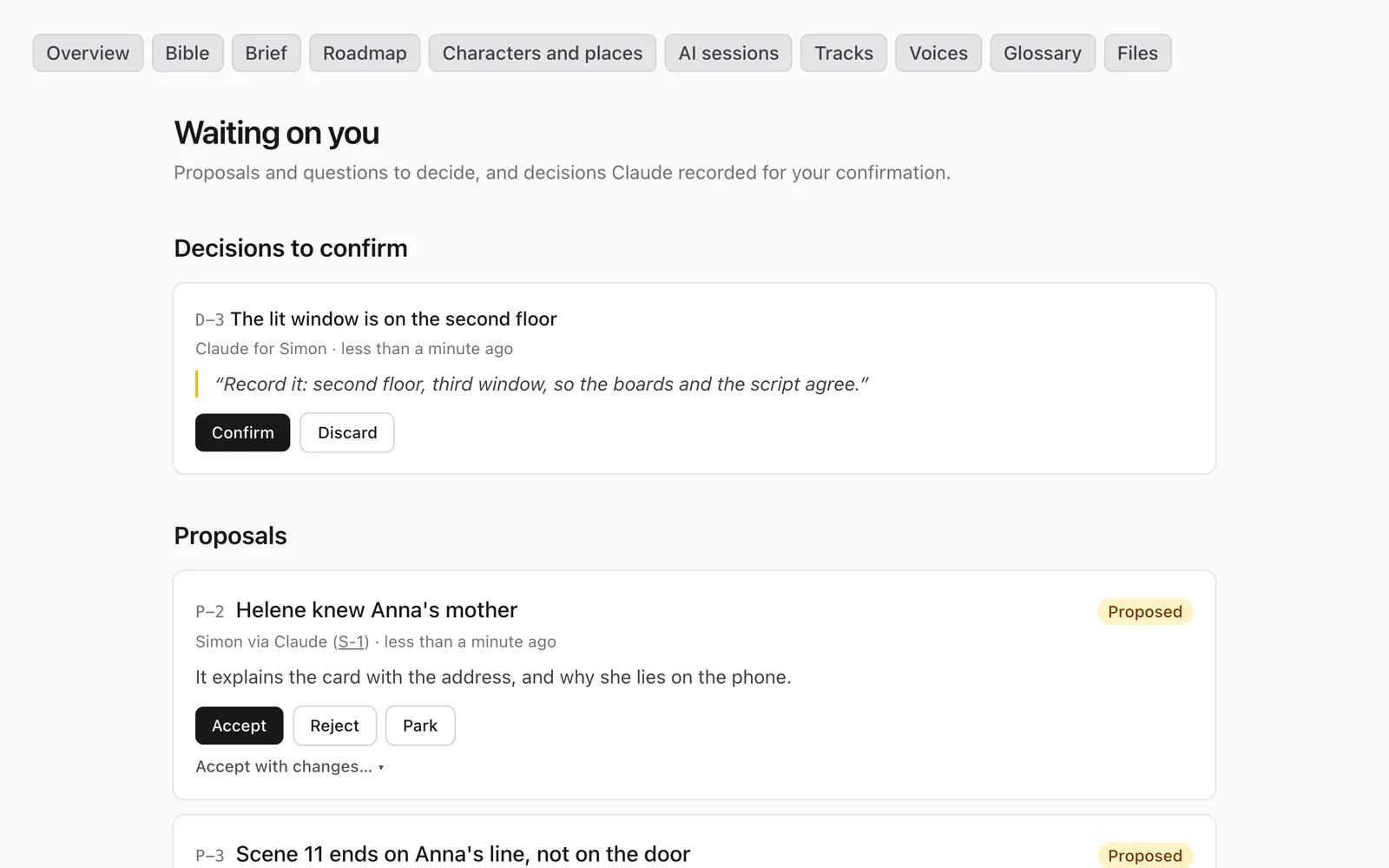Follow the S-1 session link
The height and width of the screenshot is (868, 1389).
click(x=351, y=641)
